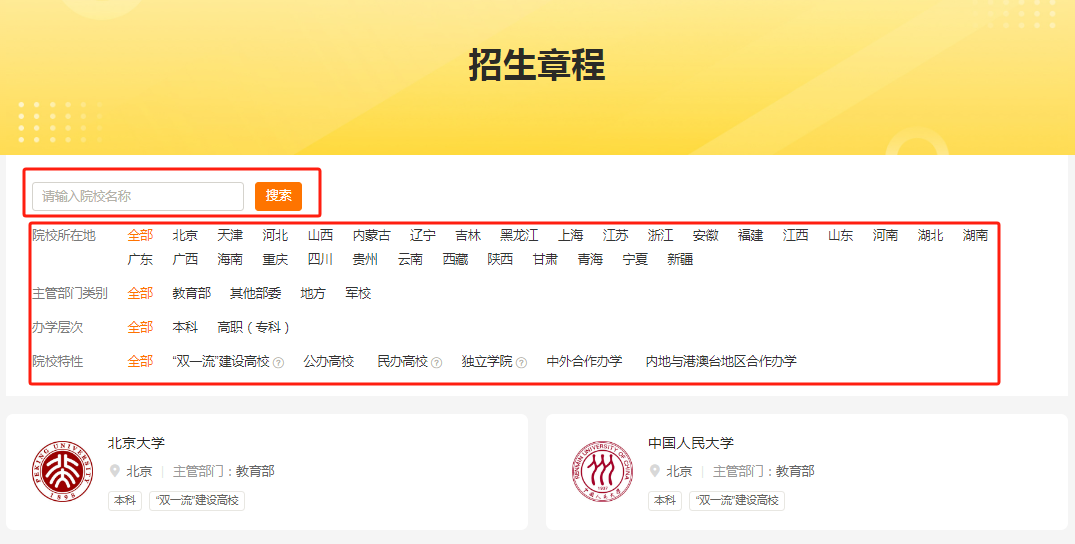Filter 主管部门 by 教育部
The height and width of the screenshot is (544, 1075).
[191, 294]
